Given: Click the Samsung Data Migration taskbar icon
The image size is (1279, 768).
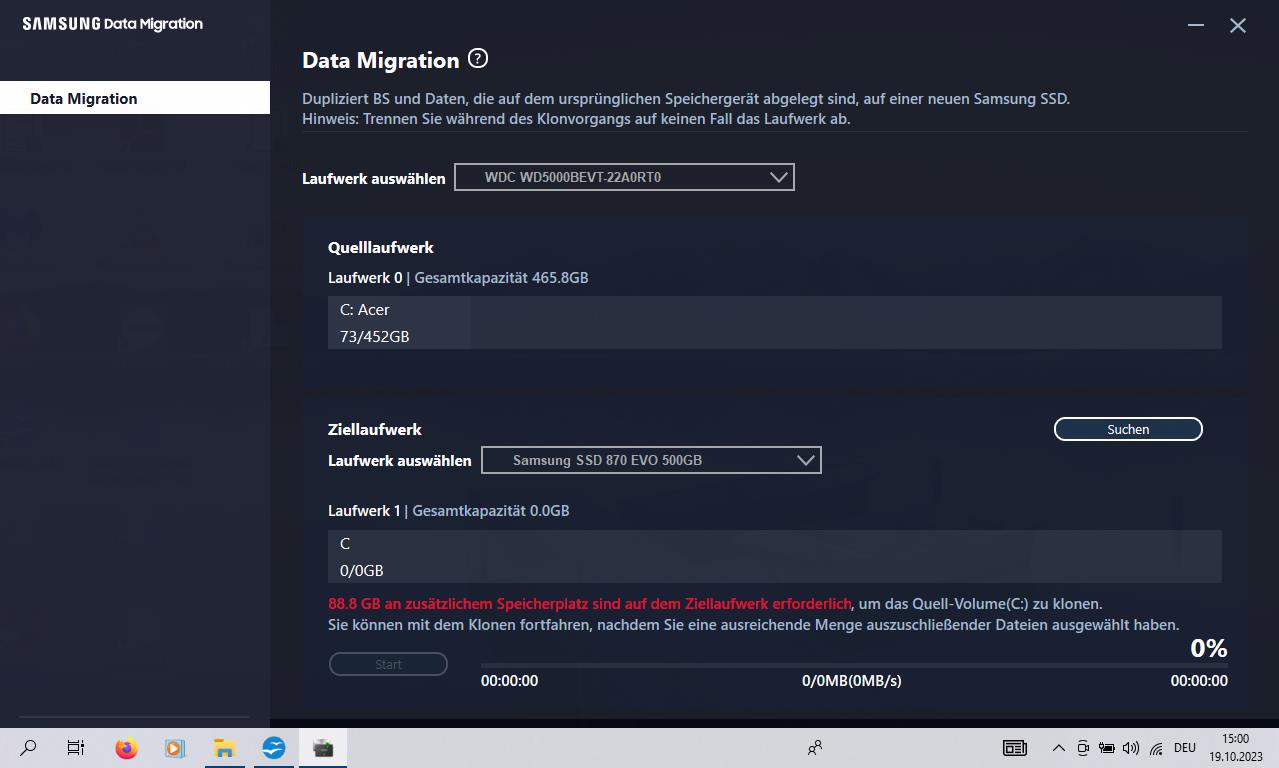Looking at the screenshot, I should (x=322, y=748).
